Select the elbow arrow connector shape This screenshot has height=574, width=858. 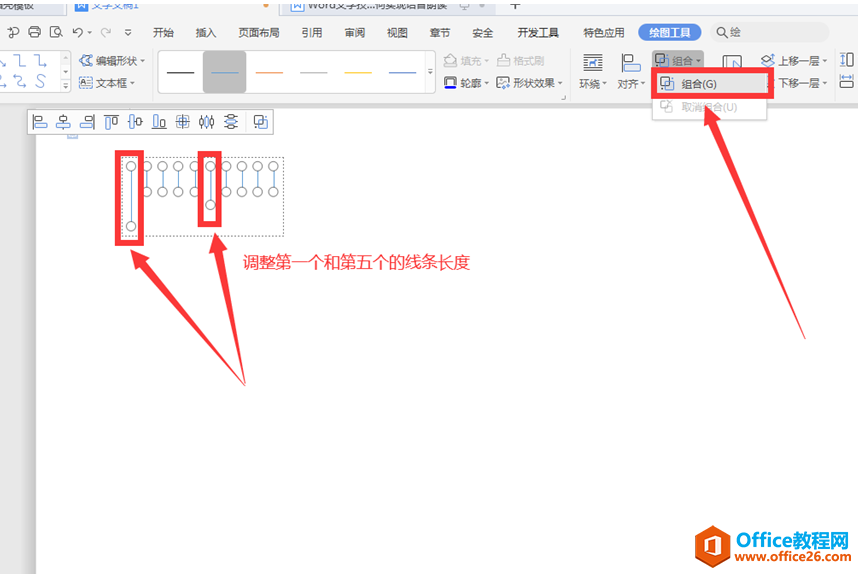click(x=40, y=60)
